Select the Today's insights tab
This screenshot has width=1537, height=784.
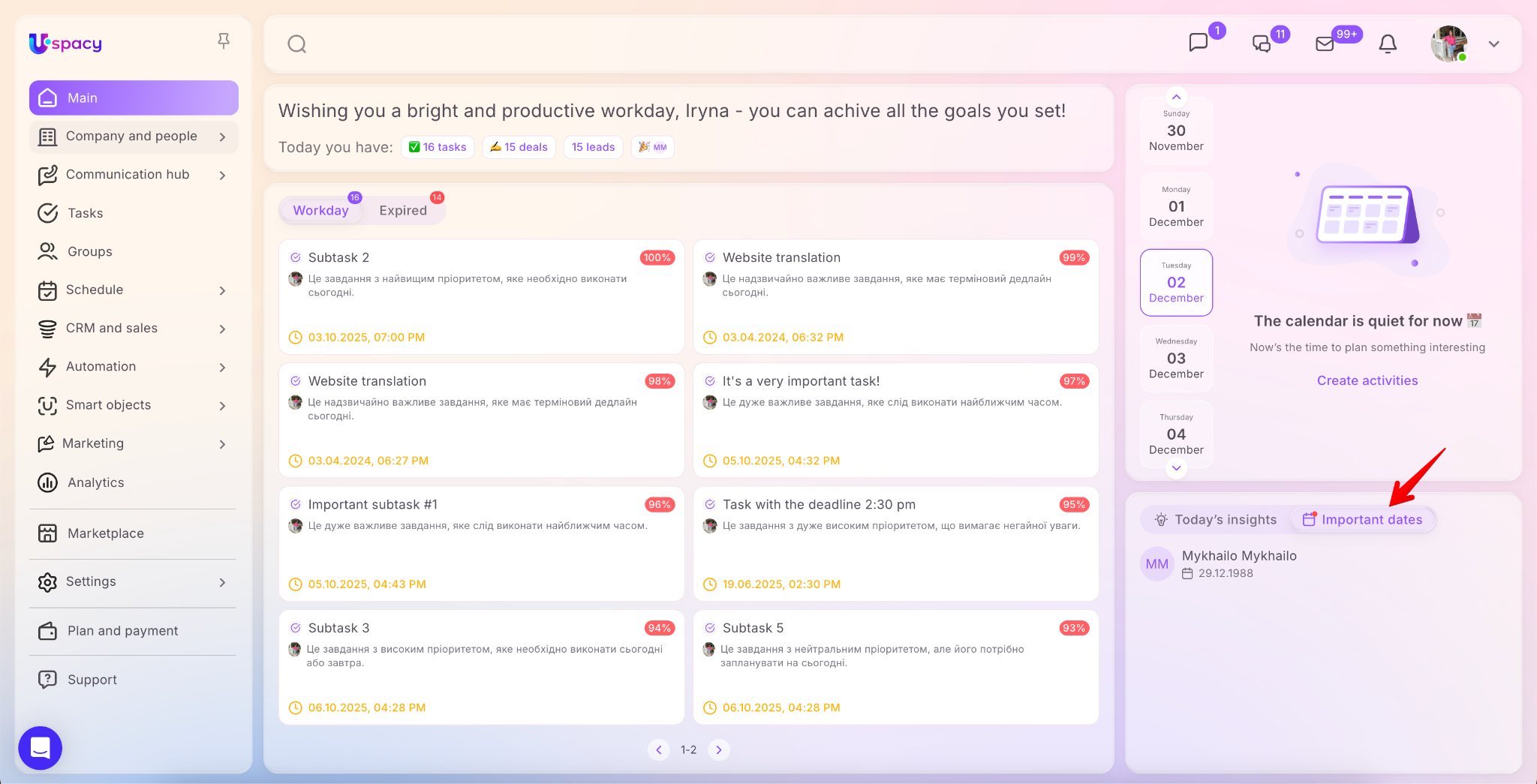click(x=1216, y=520)
